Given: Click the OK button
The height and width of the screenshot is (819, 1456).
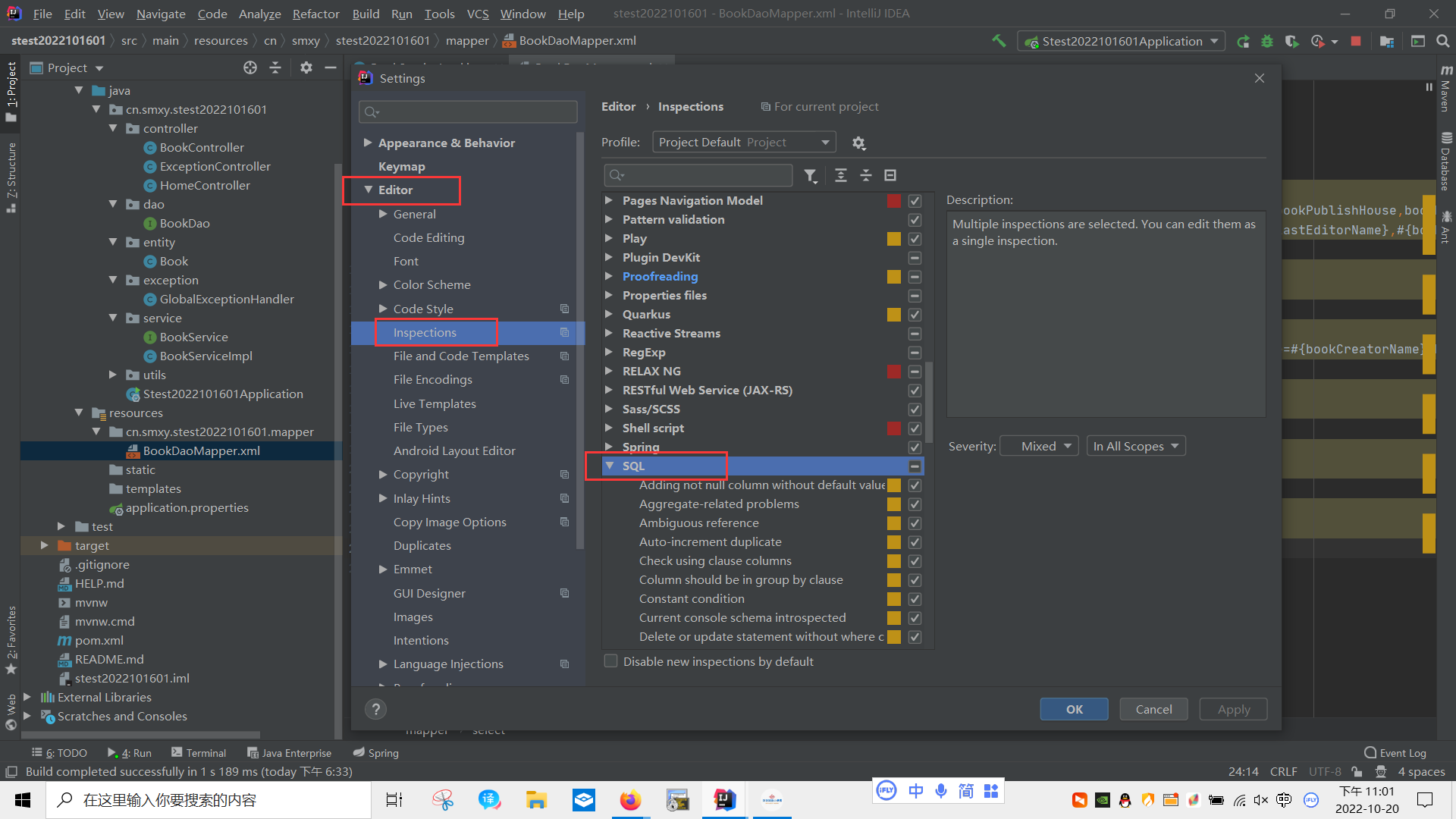Looking at the screenshot, I should 1074,709.
